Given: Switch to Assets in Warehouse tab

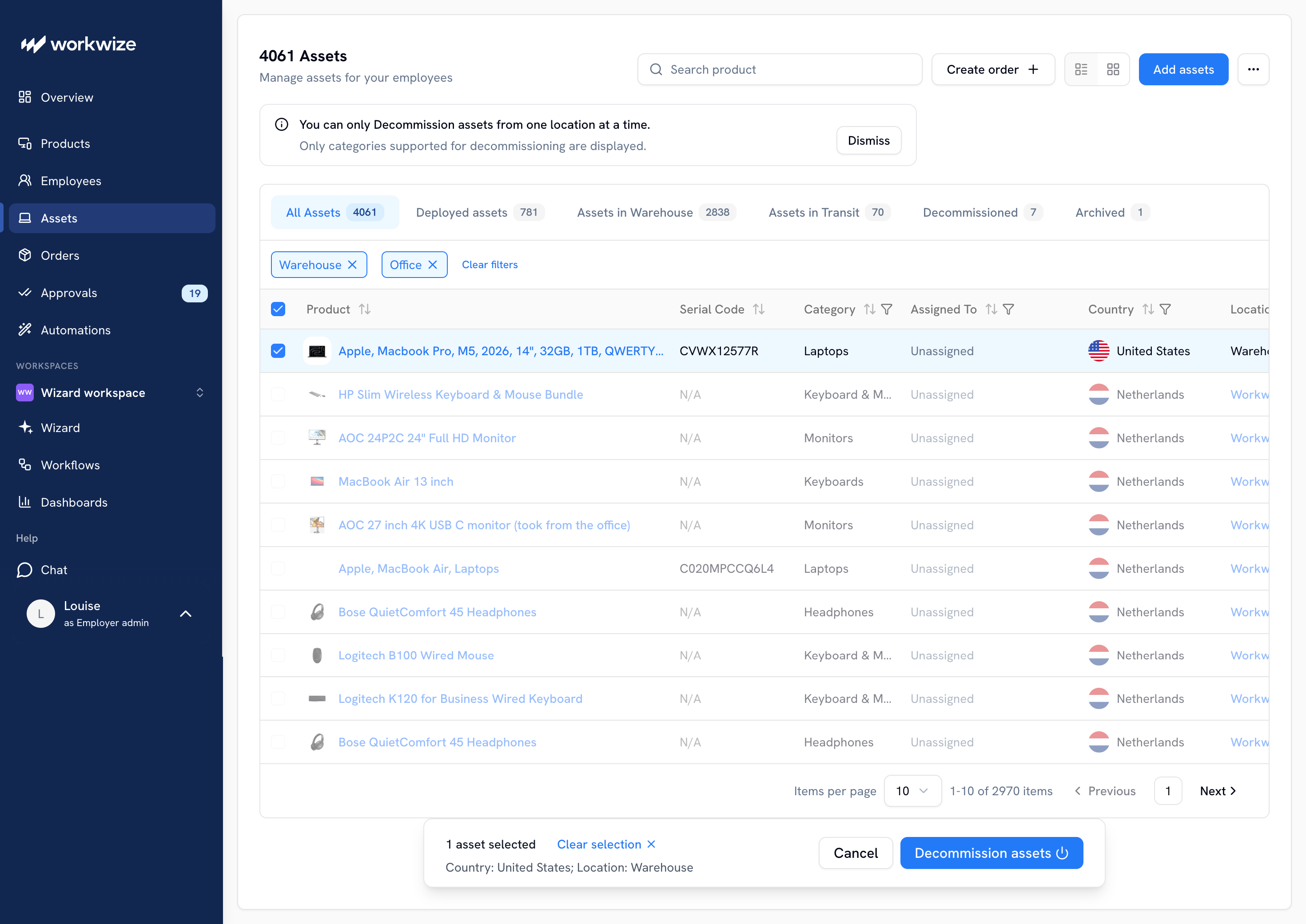Looking at the screenshot, I should pos(657,212).
